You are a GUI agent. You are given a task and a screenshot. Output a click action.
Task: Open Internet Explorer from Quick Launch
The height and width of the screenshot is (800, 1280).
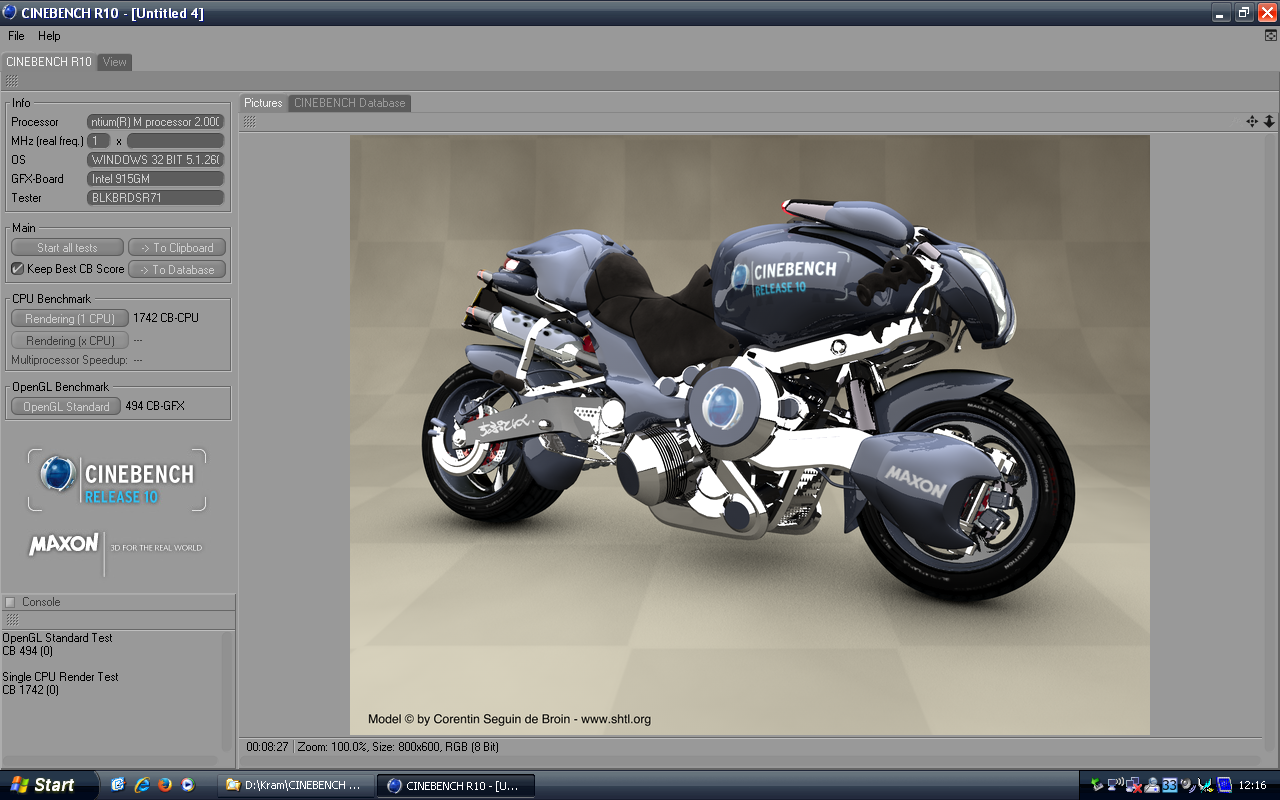(141, 785)
